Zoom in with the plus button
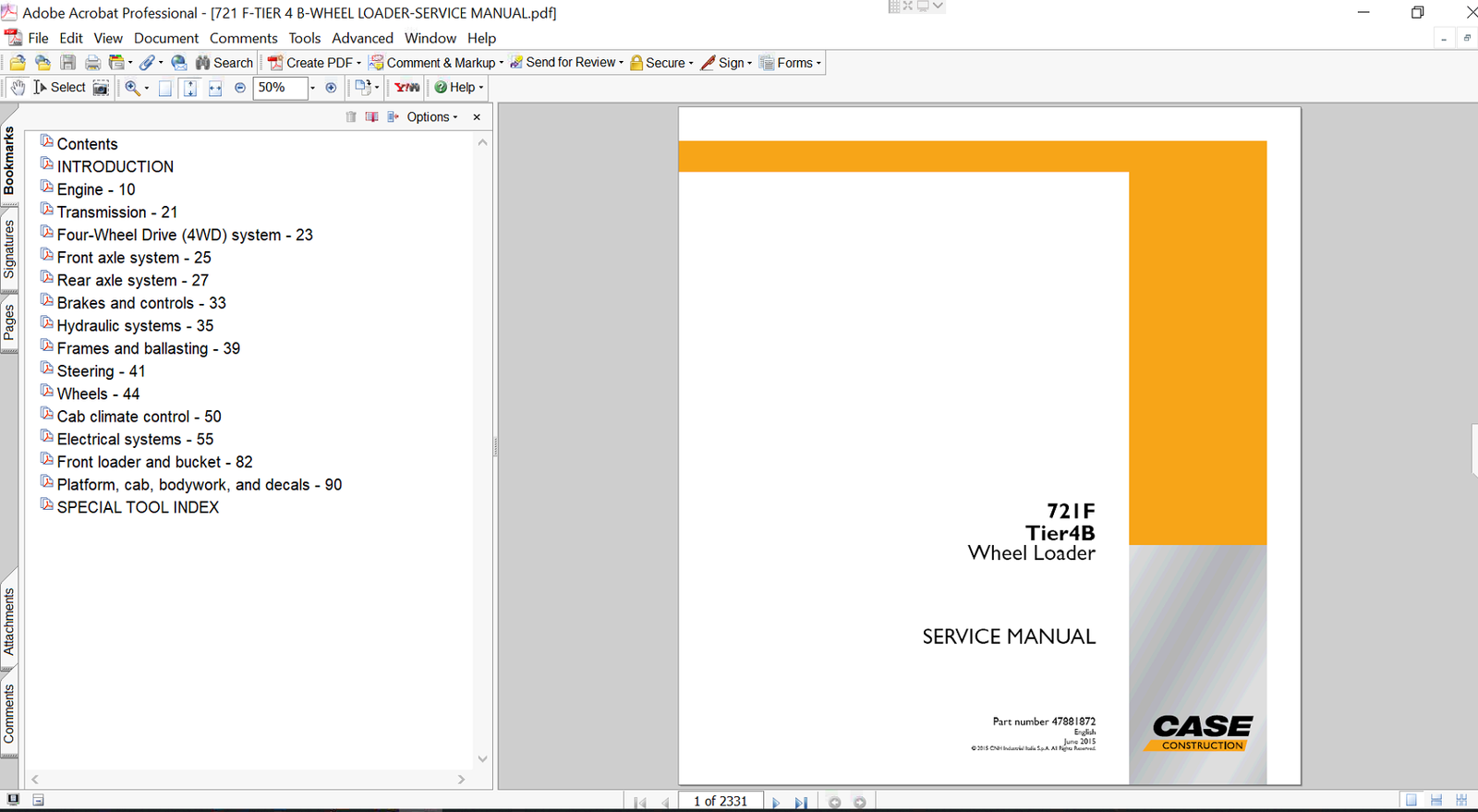Screen dimensions: 1478x812 click(x=331, y=88)
